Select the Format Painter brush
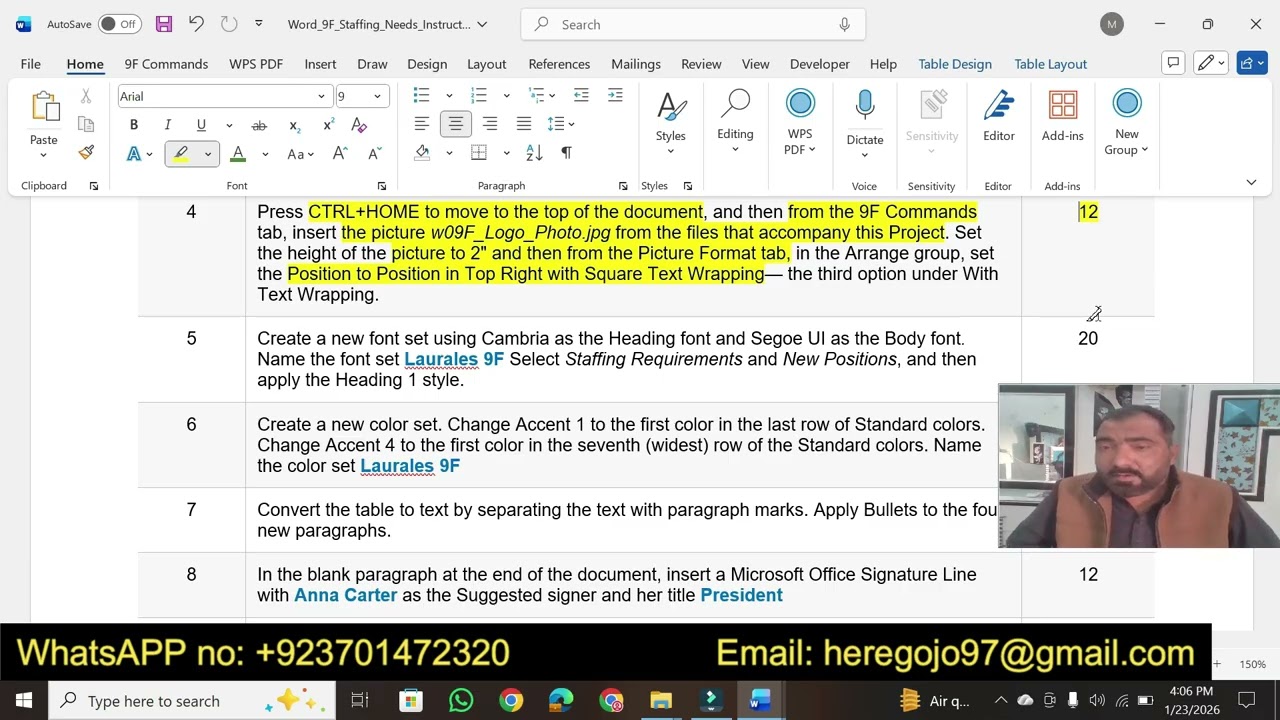This screenshot has width=1280, height=720. tap(86, 153)
